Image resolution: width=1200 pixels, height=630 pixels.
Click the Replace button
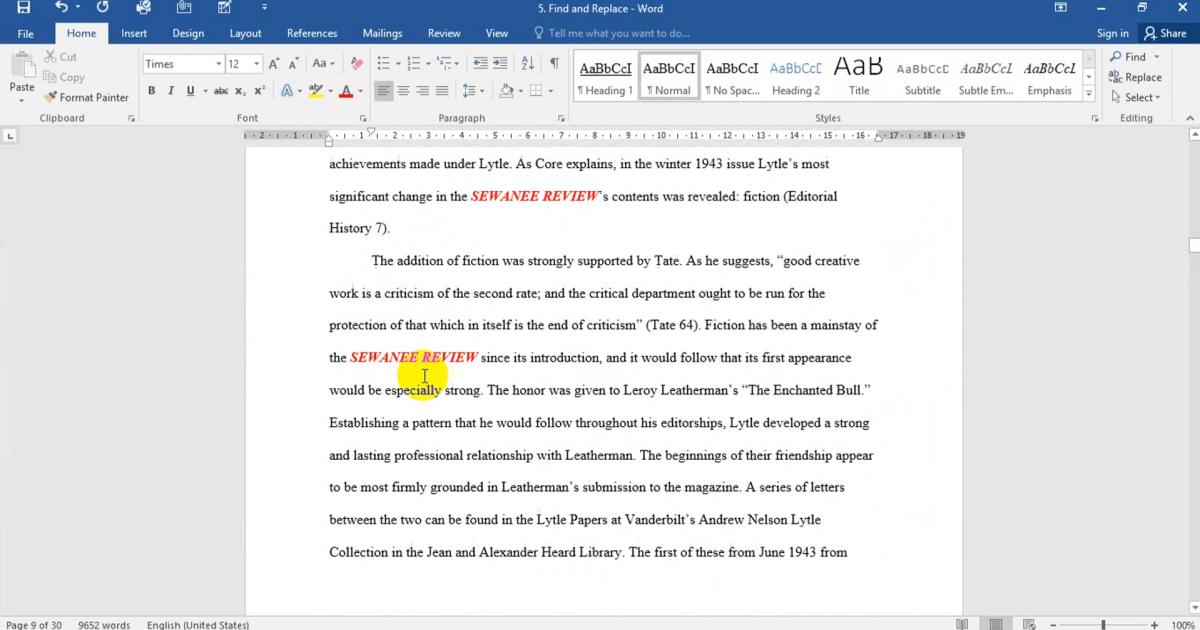[1135, 77]
